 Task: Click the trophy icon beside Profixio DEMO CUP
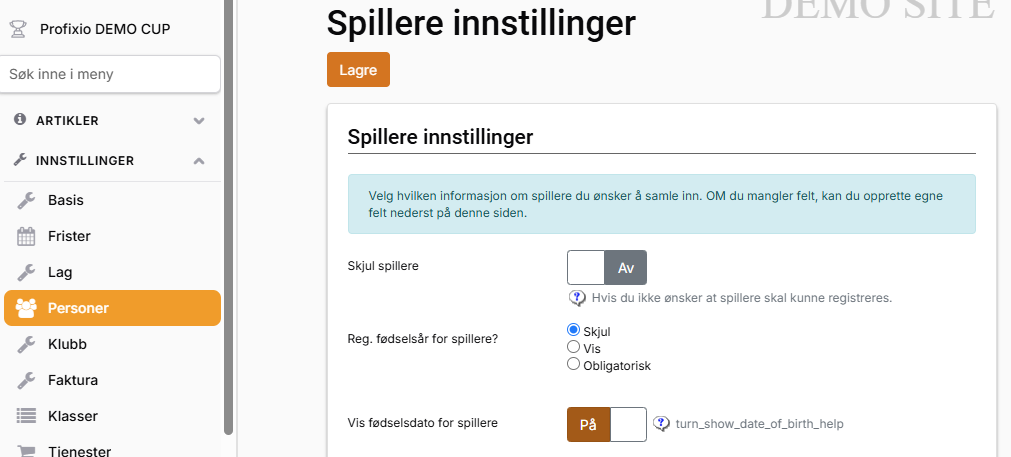point(17,29)
